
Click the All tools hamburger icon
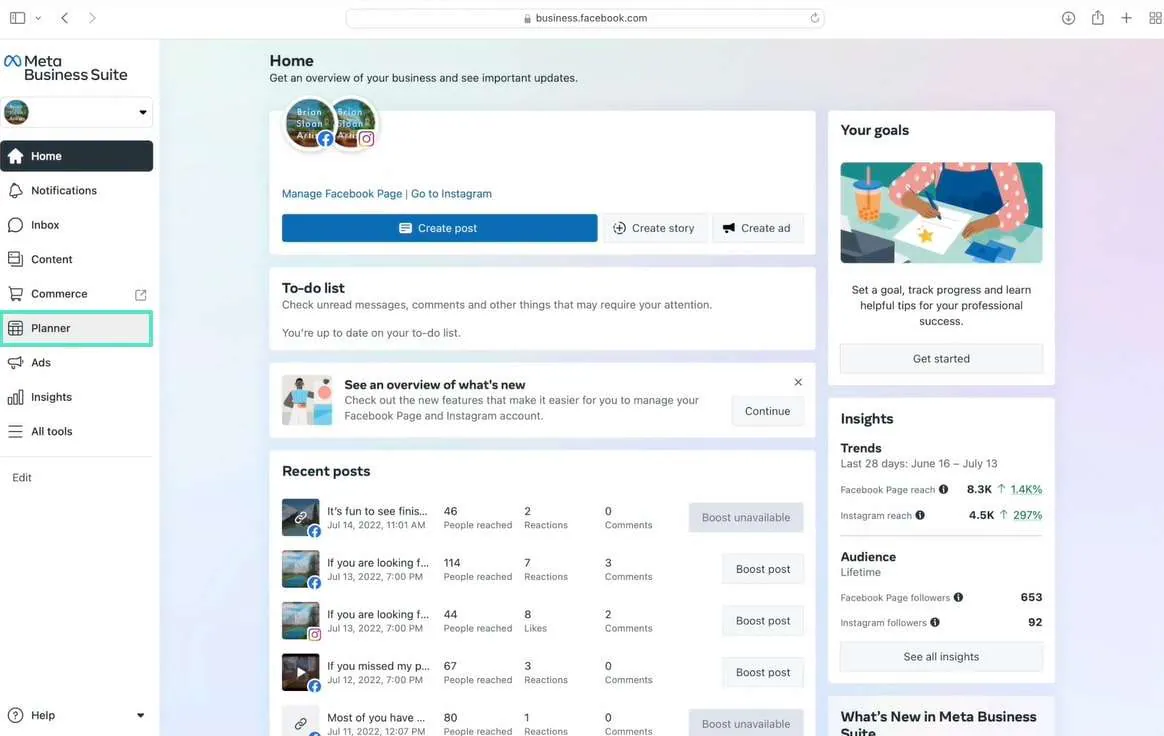[16, 431]
